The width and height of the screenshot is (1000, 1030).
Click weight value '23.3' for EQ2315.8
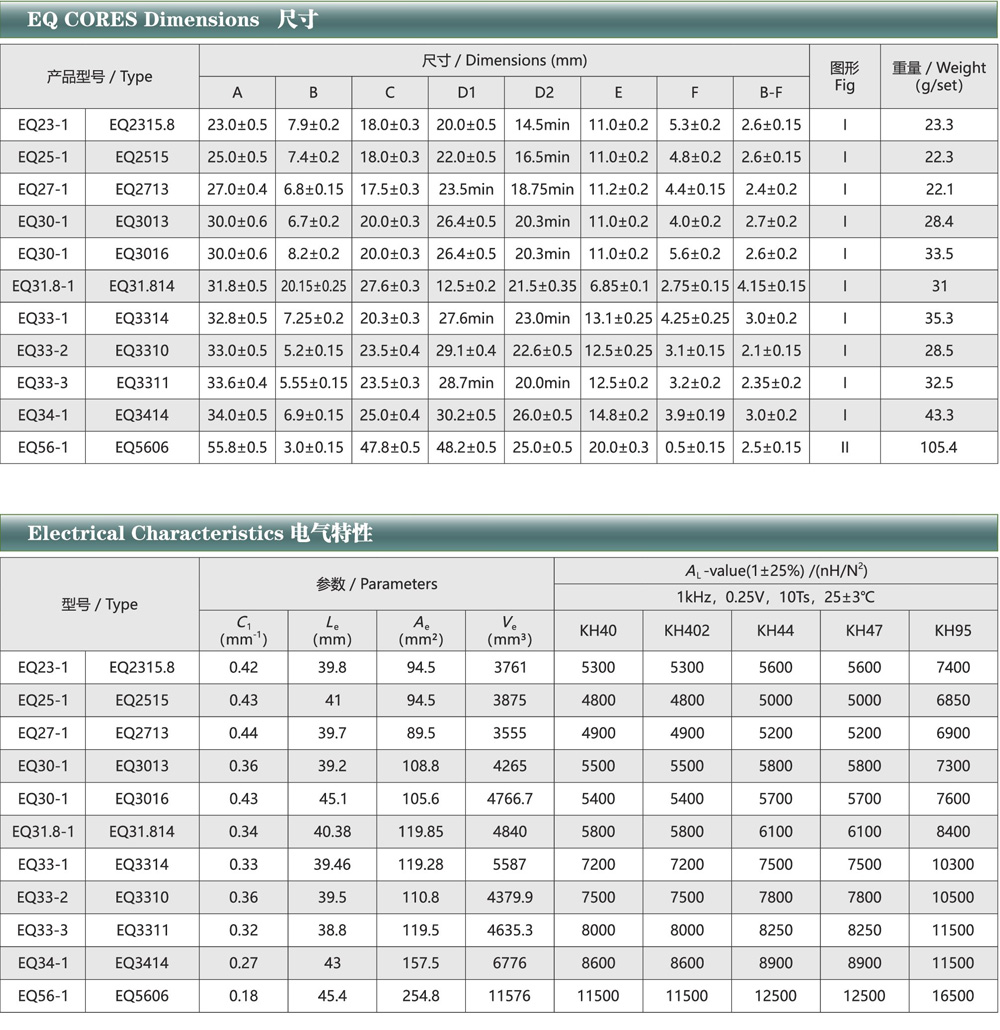pyautogui.click(x=939, y=125)
